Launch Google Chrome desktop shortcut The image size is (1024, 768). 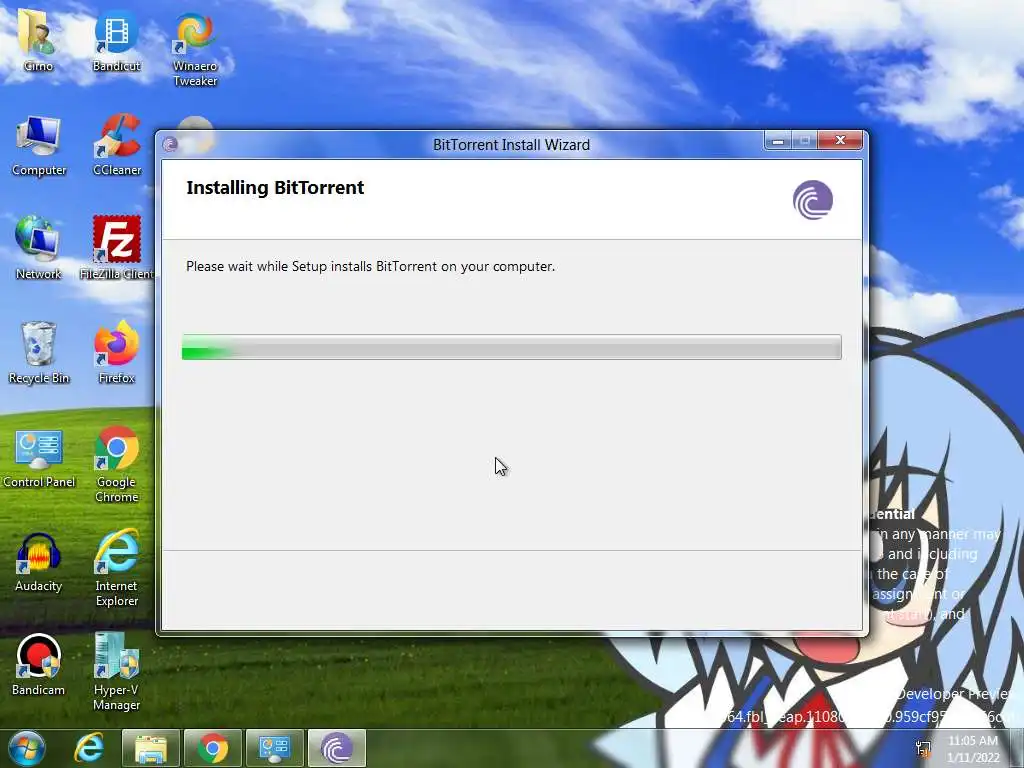(x=116, y=465)
